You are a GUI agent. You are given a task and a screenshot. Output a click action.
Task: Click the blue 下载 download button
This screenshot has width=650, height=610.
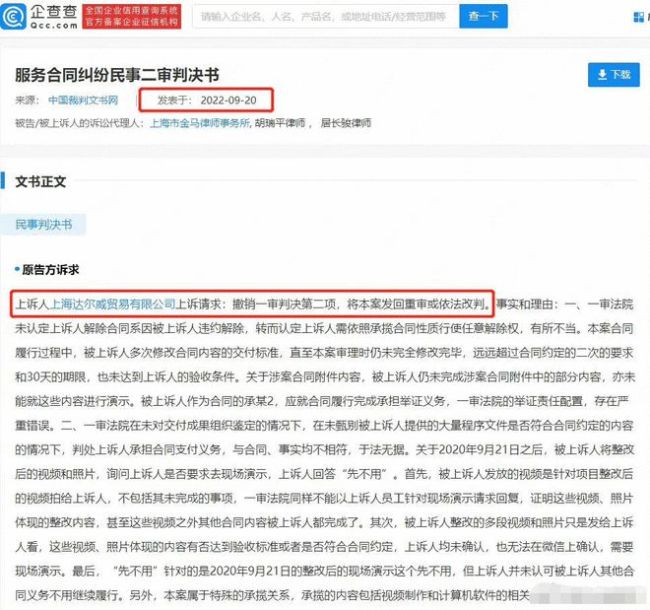tap(613, 75)
